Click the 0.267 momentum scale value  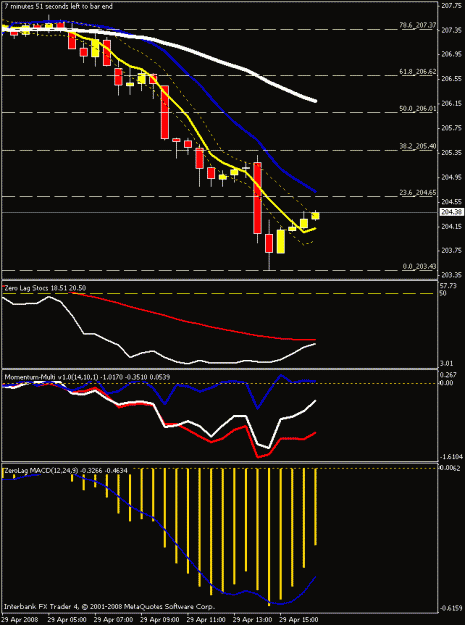pyautogui.click(x=449, y=375)
